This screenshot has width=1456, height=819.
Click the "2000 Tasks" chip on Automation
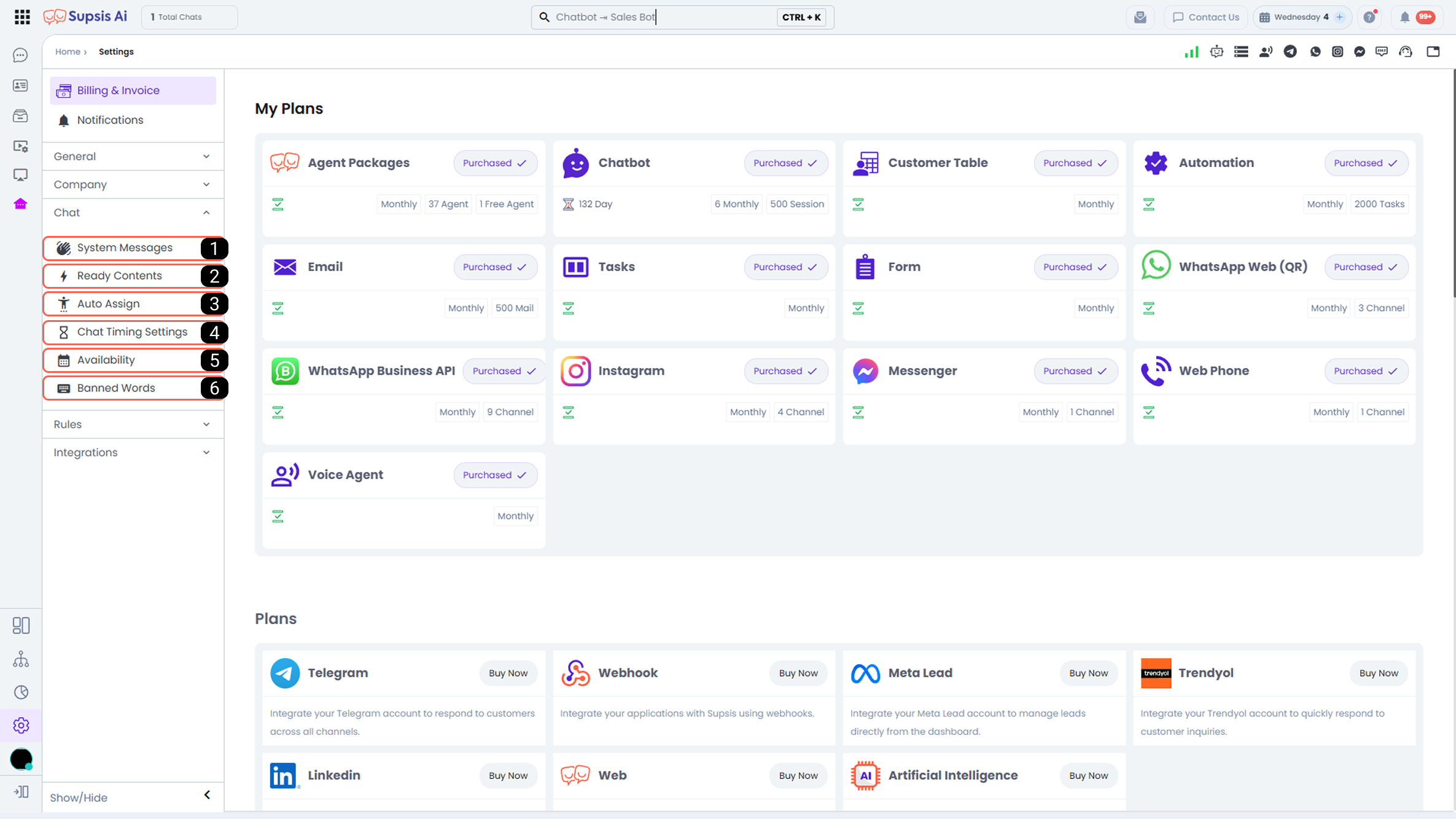(1379, 204)
